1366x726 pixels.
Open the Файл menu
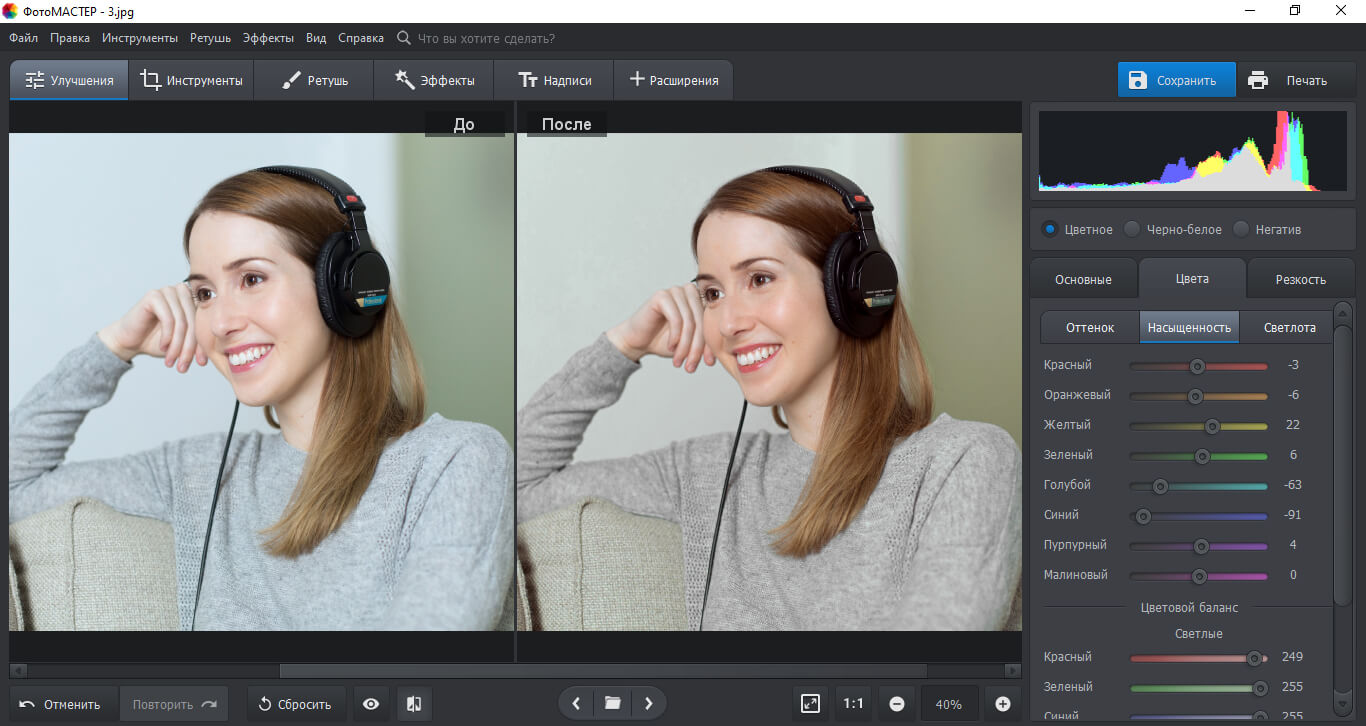[x=24, y=38]
